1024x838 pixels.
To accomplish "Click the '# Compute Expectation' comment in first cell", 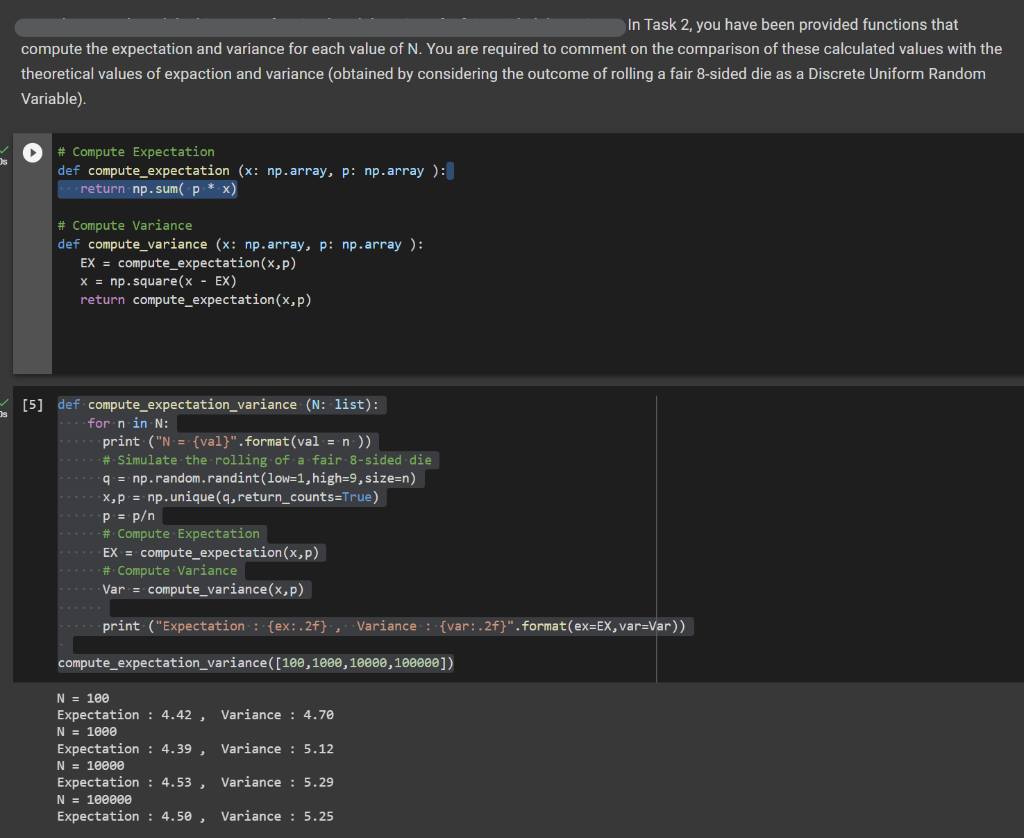I will 136,152.
